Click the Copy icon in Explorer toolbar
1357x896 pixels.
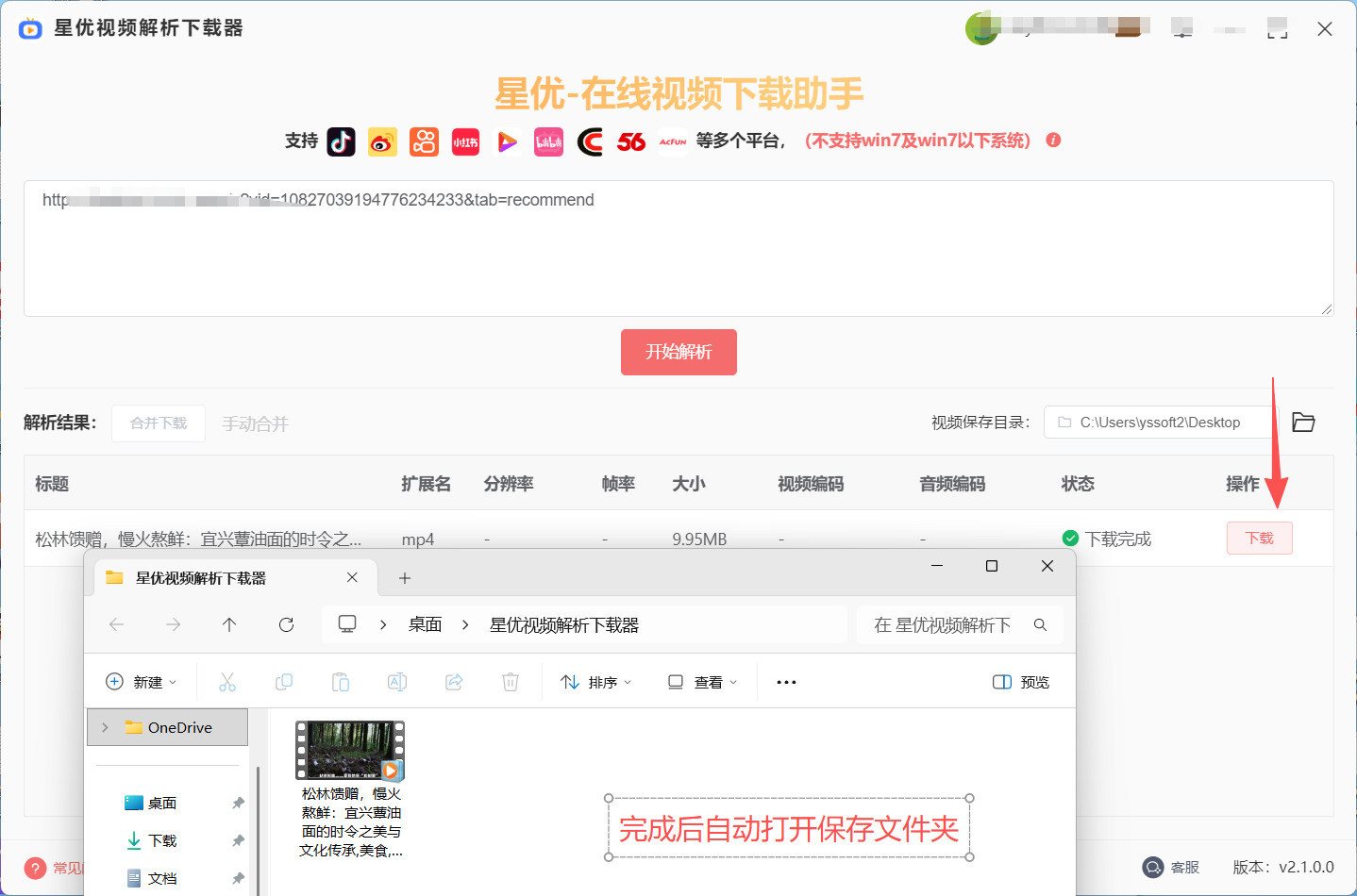pos(284,682)
